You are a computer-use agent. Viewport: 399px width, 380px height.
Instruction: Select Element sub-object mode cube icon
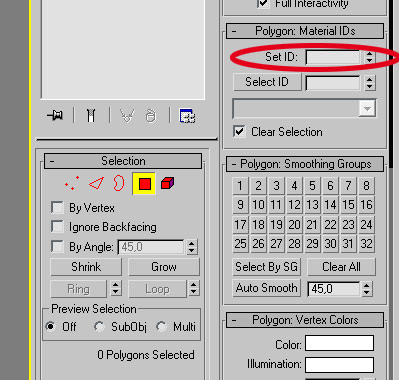pyautogui.click(x=167, y=183)
